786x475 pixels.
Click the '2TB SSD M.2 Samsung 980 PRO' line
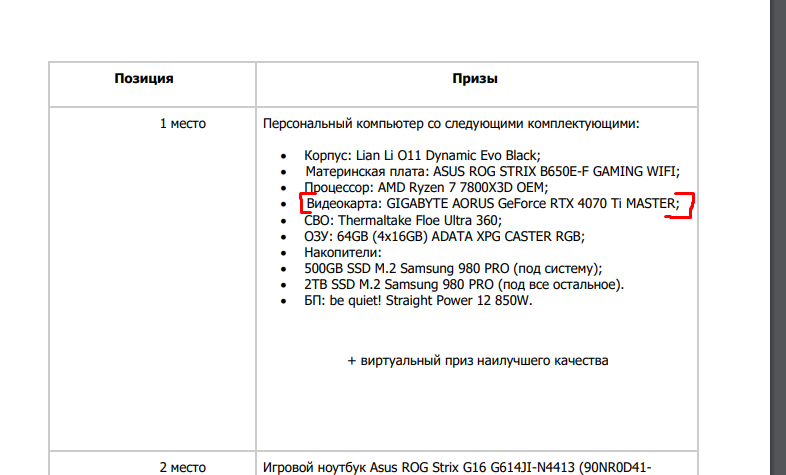[x=464, y=285]
